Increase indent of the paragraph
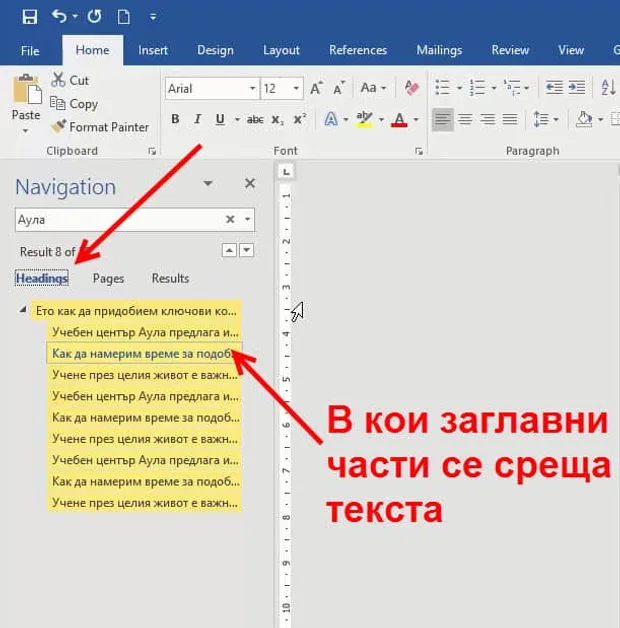Screen dimensions: 620x628 [577, 87]
